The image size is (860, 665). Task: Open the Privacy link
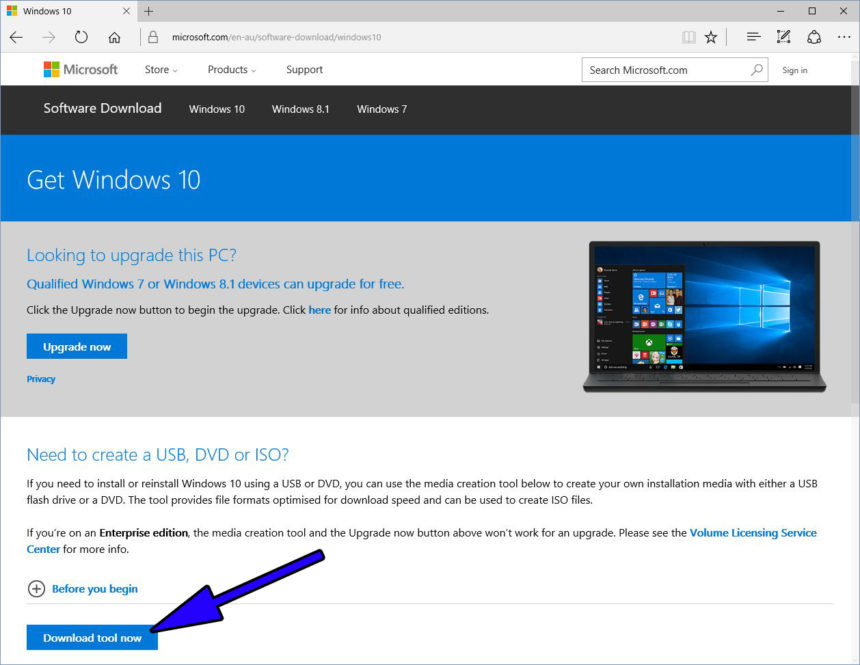click(41, 379)
